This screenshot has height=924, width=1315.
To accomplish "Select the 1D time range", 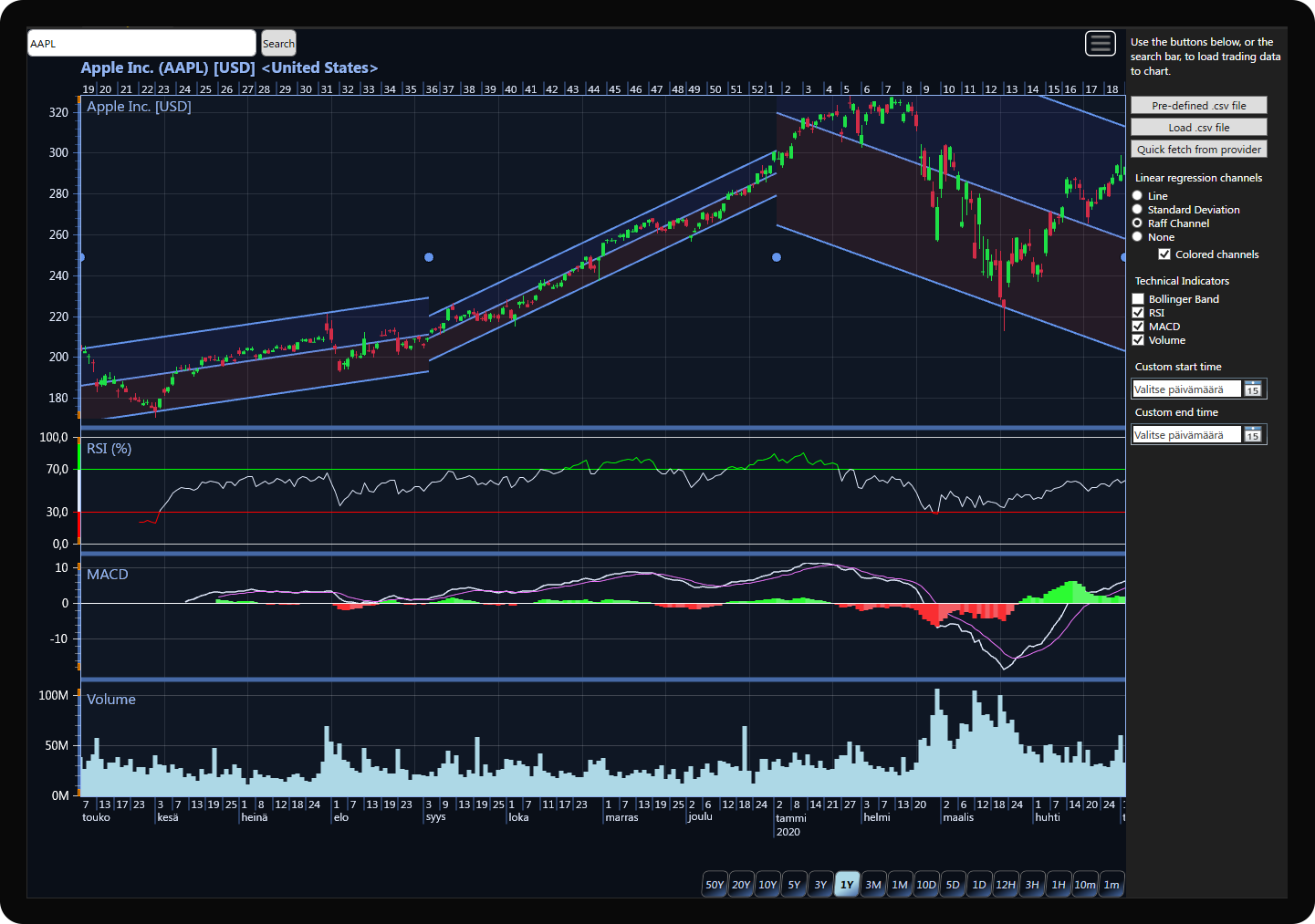I will click(x=979, y=884).
